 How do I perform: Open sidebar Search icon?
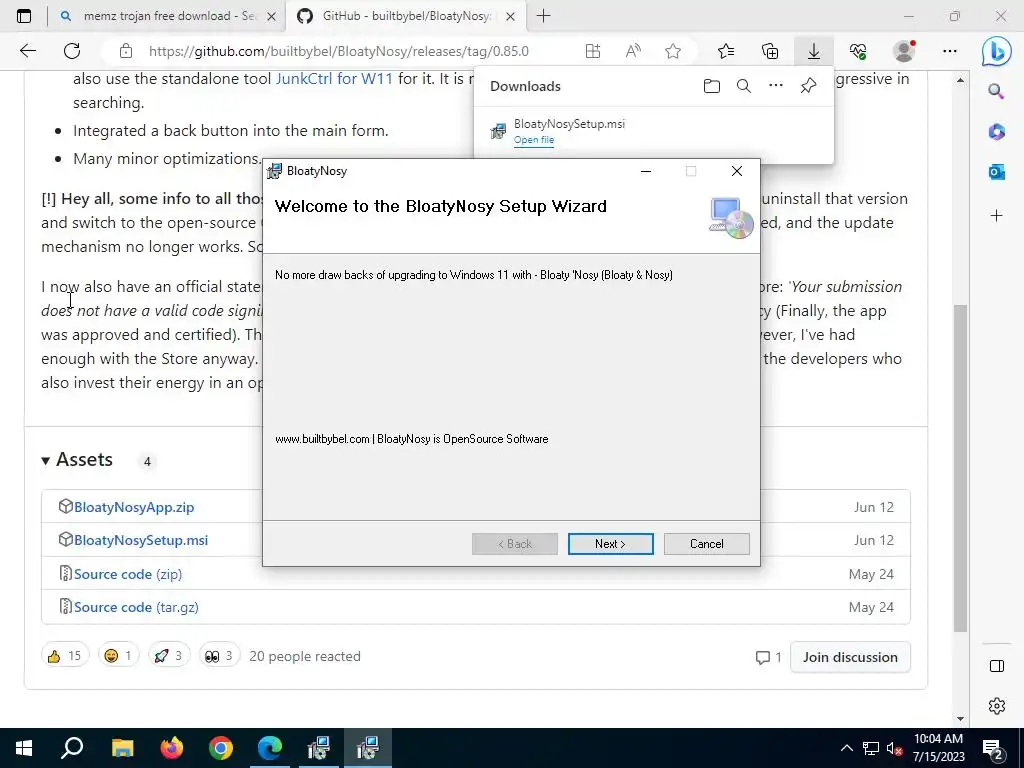pyautogui.click(x=996, y=91)
